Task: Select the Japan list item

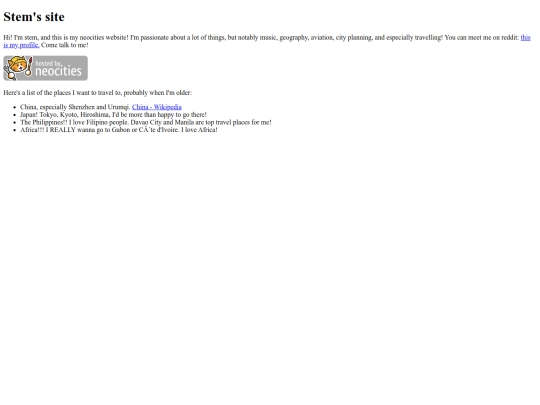Action: click(x=113, y=115)
